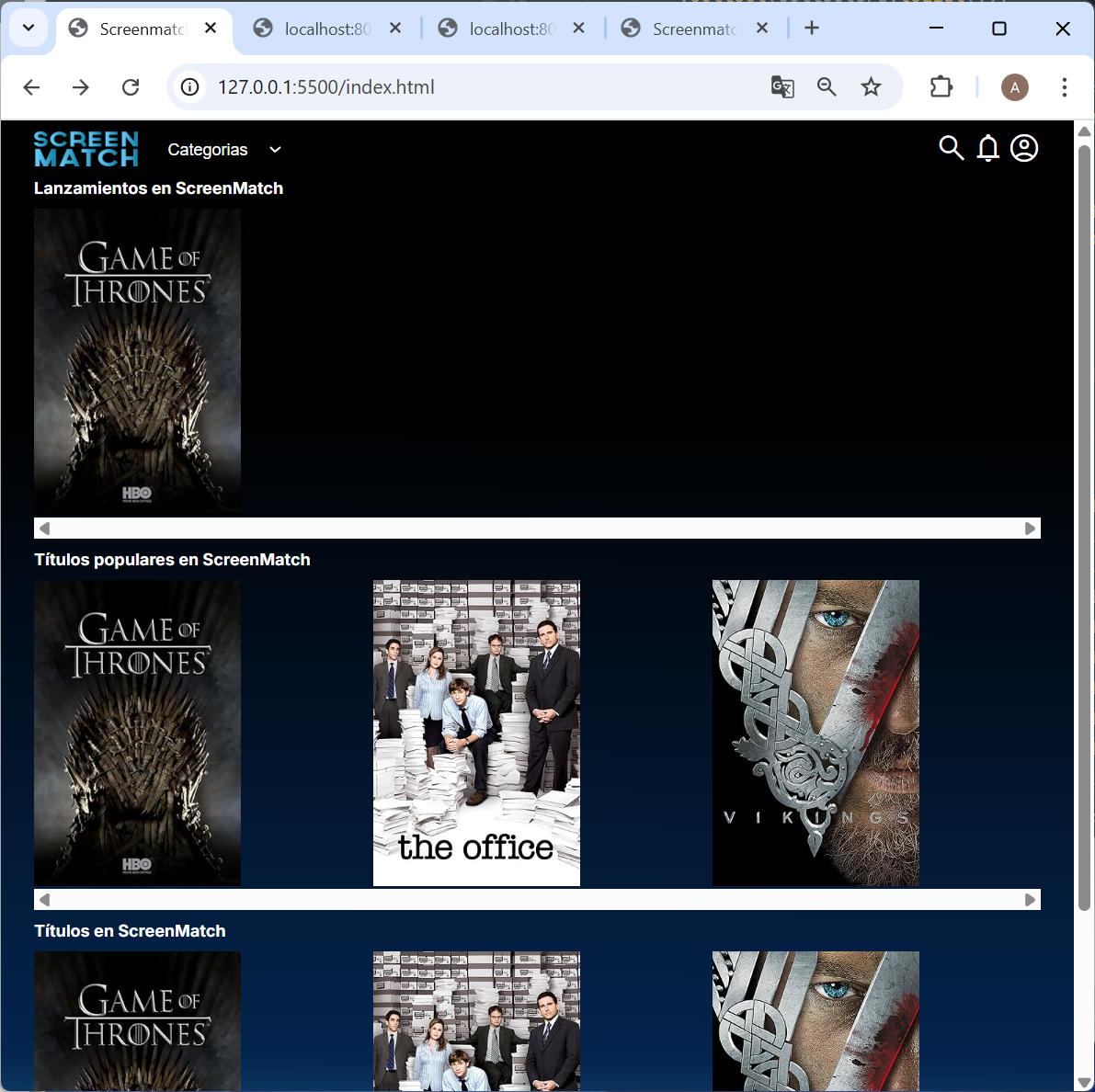This screenshot has height=1092, width=1095.
Task: Open The Office poster in Títulos populares
Action: (476, 734)
